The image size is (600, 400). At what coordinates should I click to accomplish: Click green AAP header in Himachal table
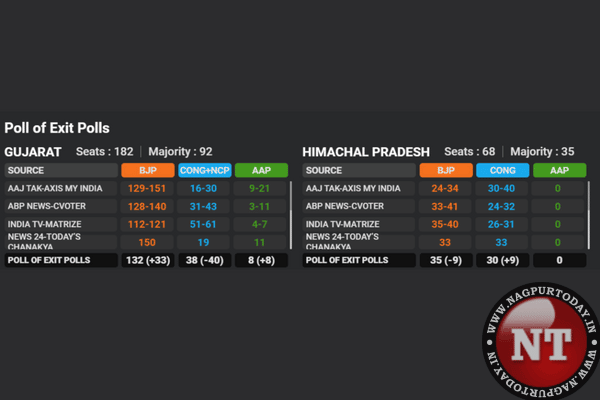pos(559,170)
